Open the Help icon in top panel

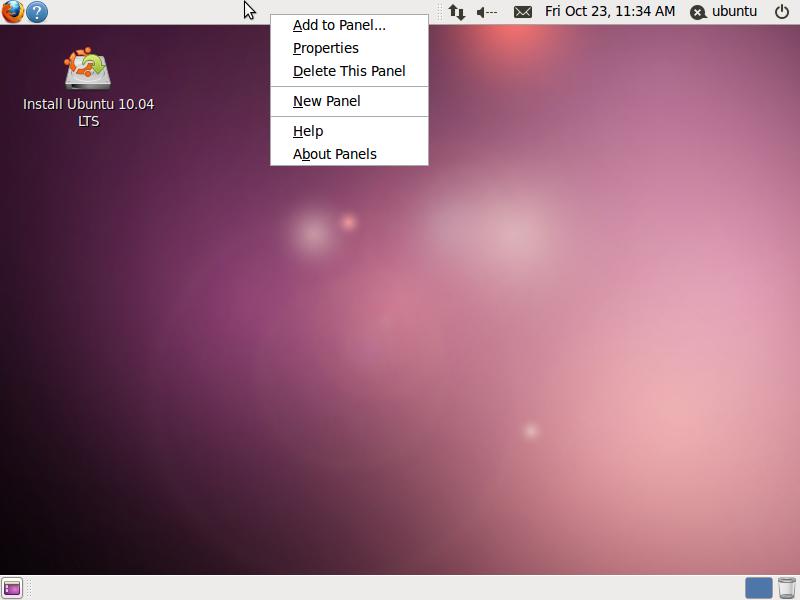pyautogui.click(x=37, y=12)
